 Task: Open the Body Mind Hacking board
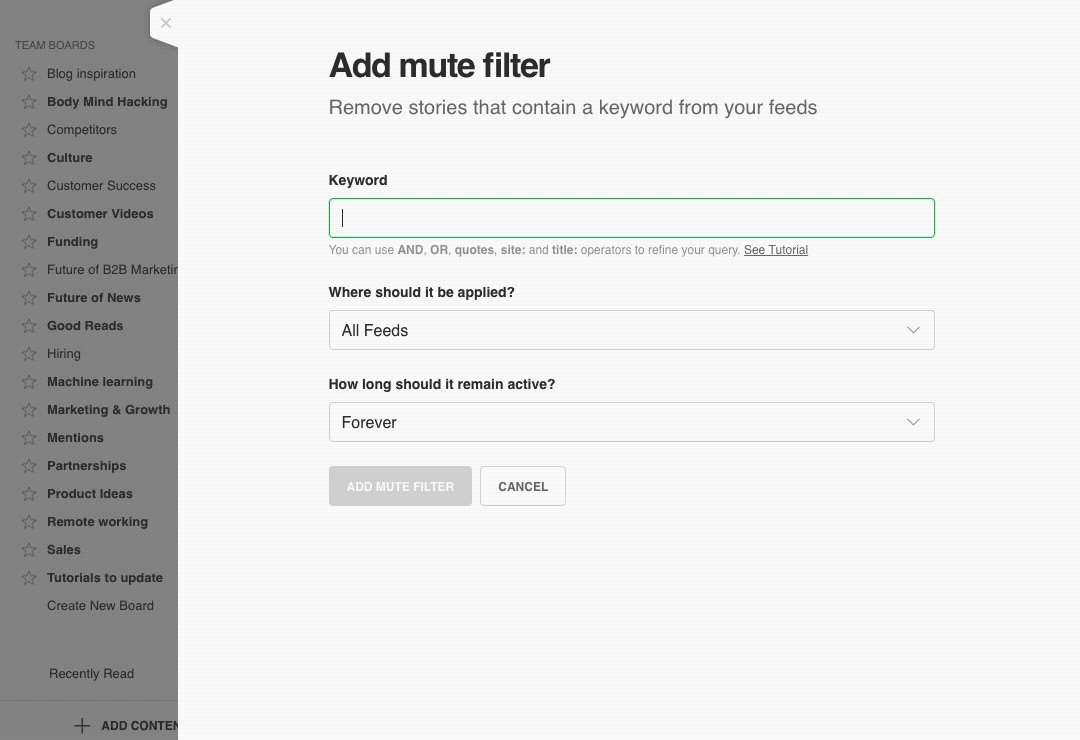point(107,102)
